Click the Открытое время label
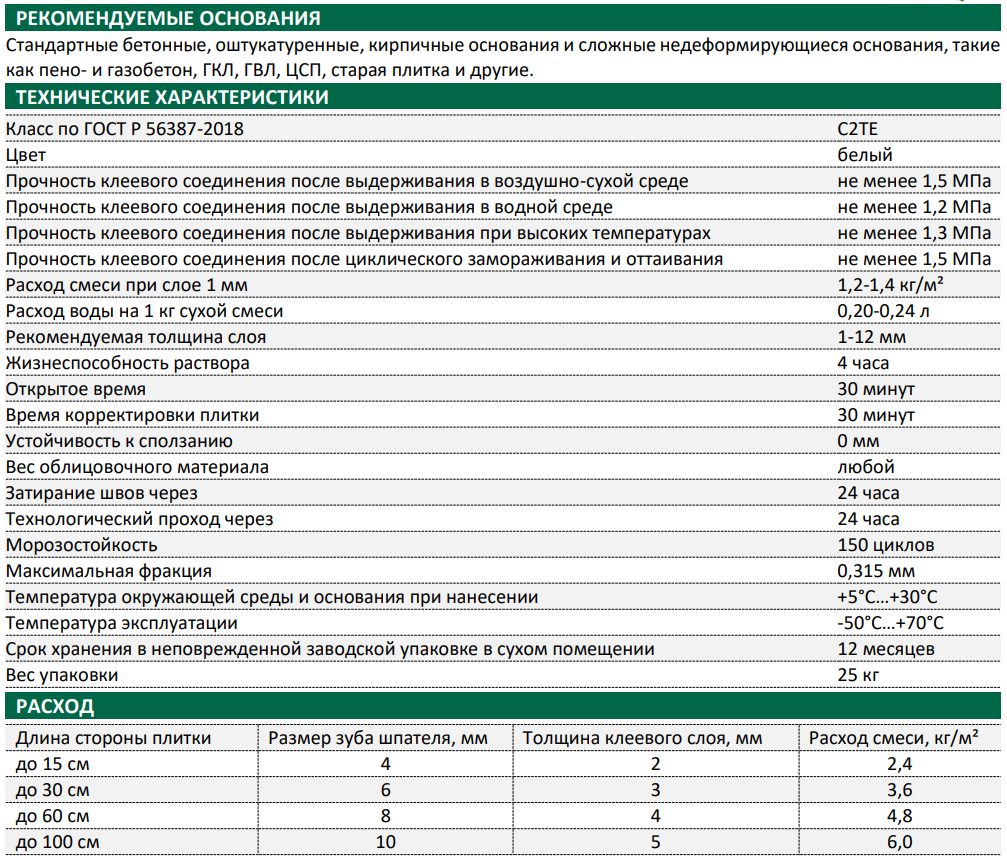 pyautogui.click(x=76, y=389)
